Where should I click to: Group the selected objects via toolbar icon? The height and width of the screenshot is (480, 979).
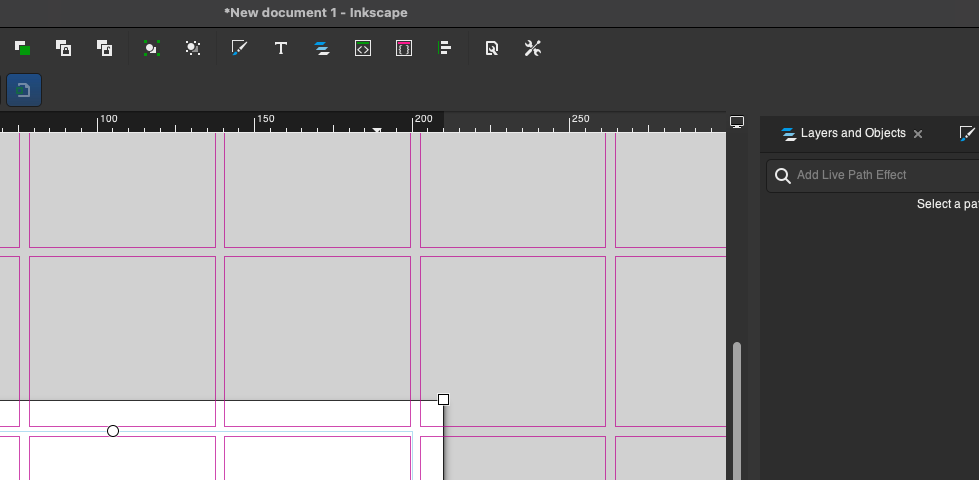pos(152,48)
